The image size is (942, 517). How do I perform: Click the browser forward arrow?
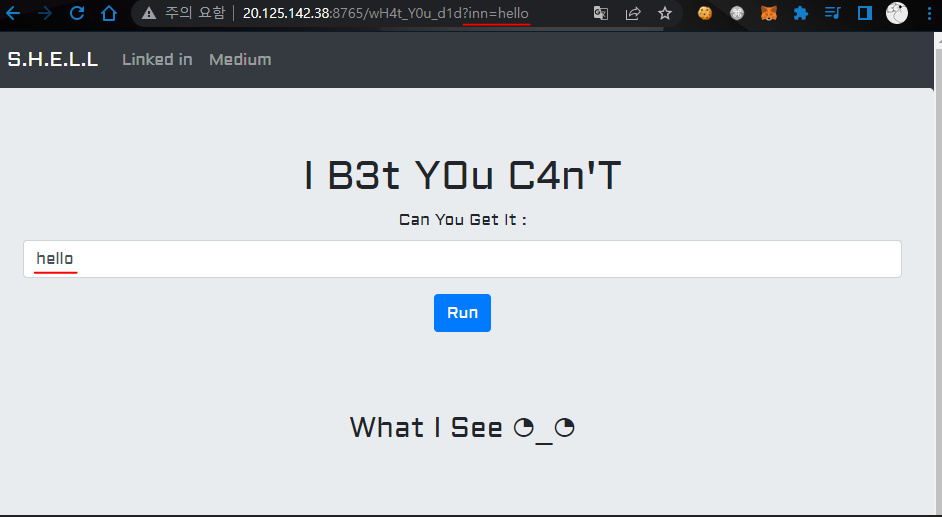44,13
